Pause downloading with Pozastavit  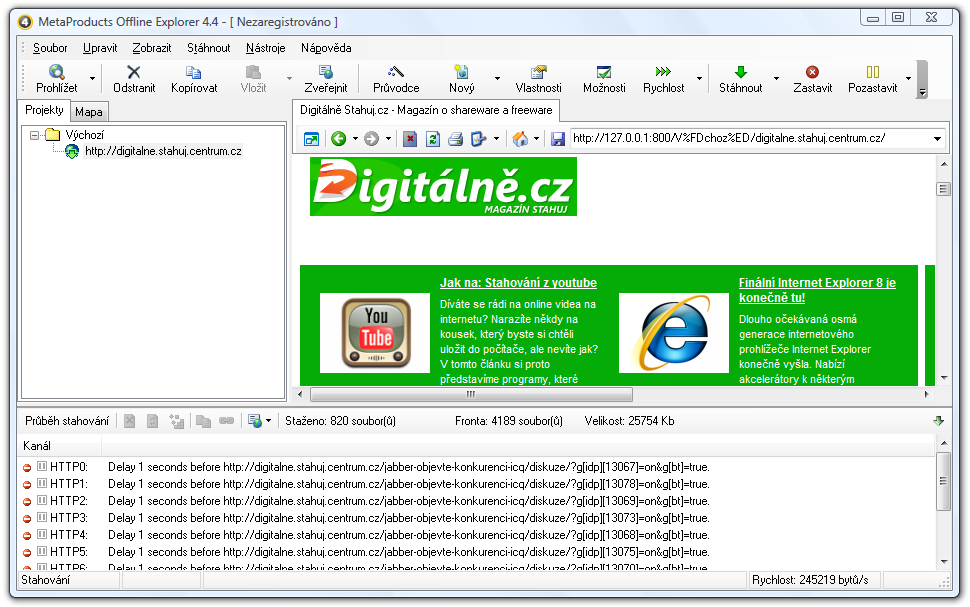(x=872, y=79)
